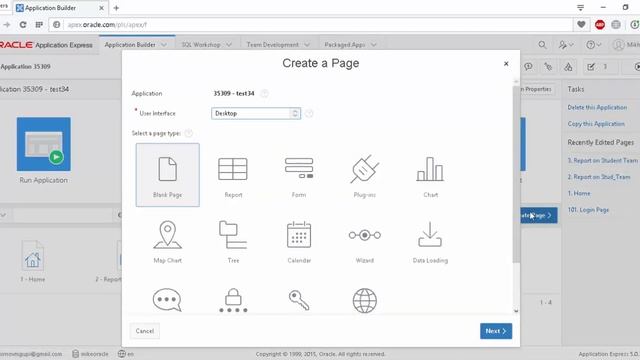This screenshot has width=640, height=360.
Task: Pick the Form page type
Action: pos(299,175)
